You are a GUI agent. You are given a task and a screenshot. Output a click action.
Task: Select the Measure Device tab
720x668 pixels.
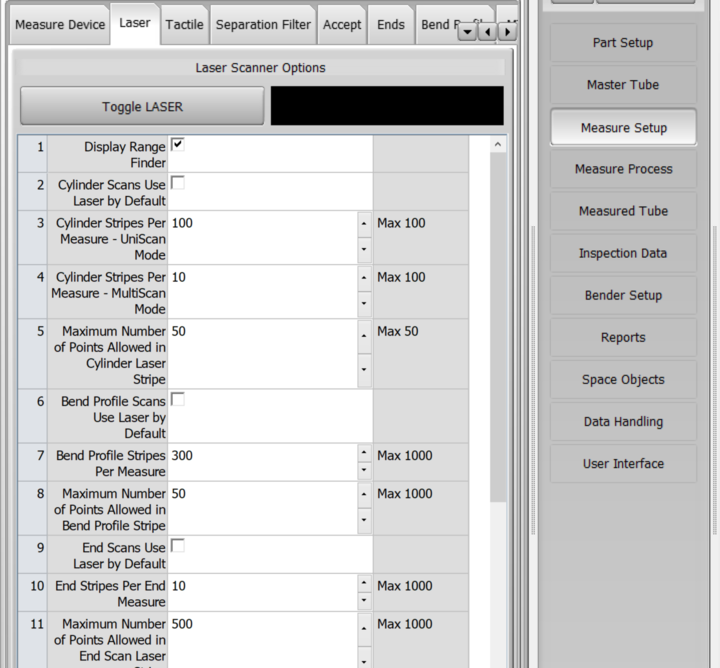(59, 25)
